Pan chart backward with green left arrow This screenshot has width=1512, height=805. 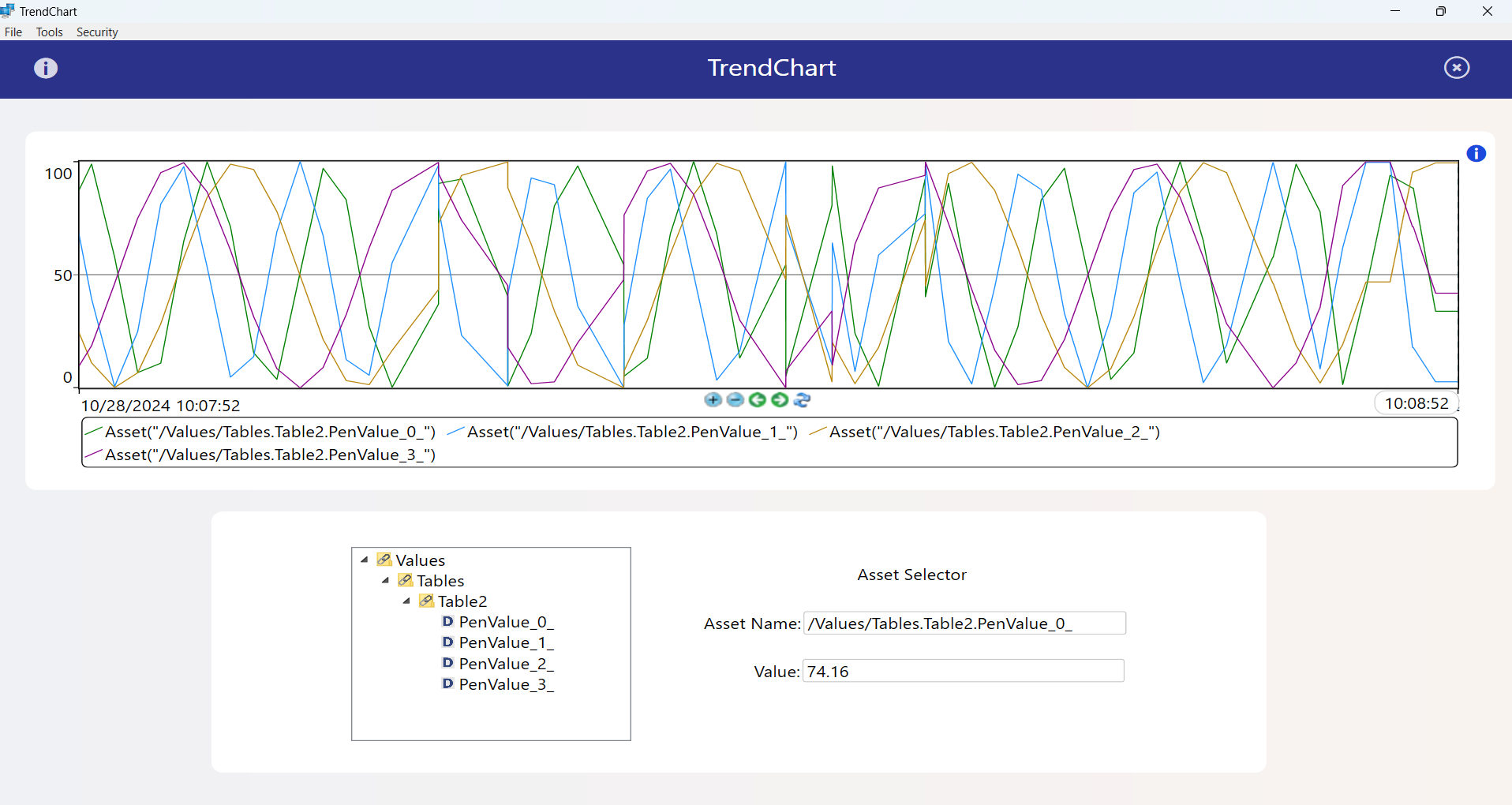point(758,400)
